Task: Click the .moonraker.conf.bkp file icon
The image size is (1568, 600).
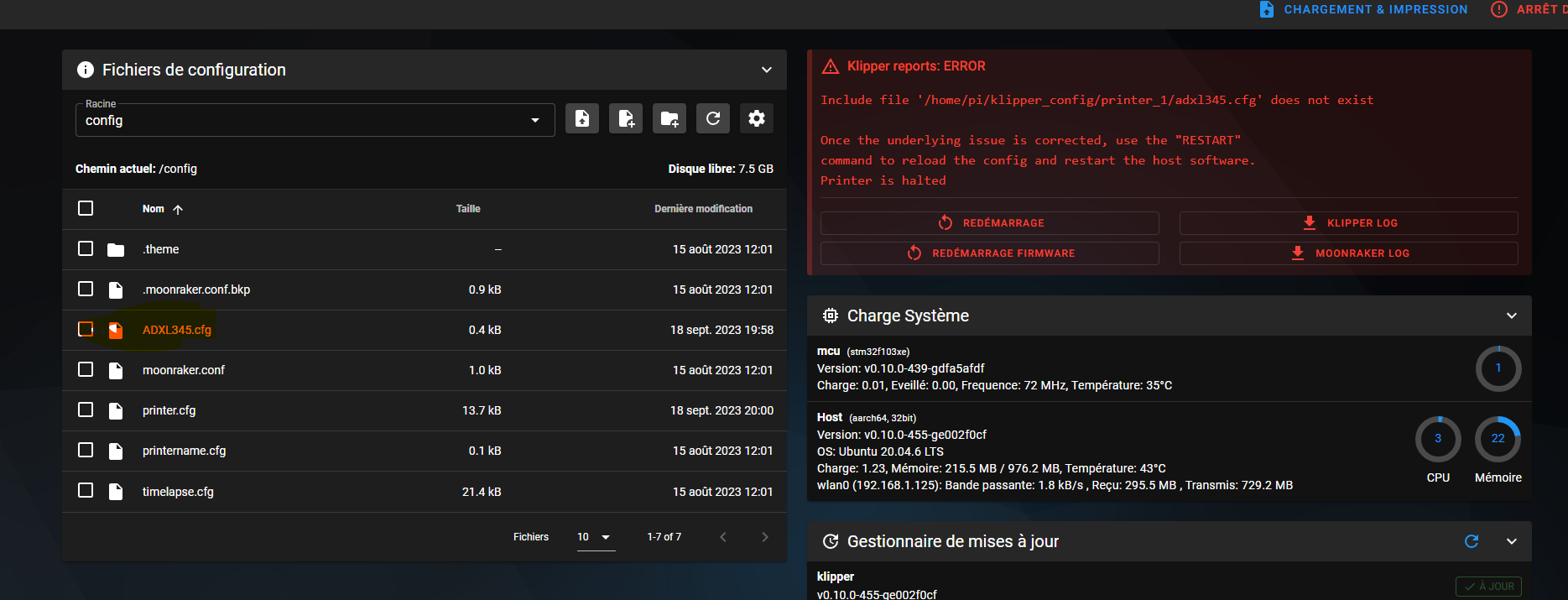Action: click(116, 290)
